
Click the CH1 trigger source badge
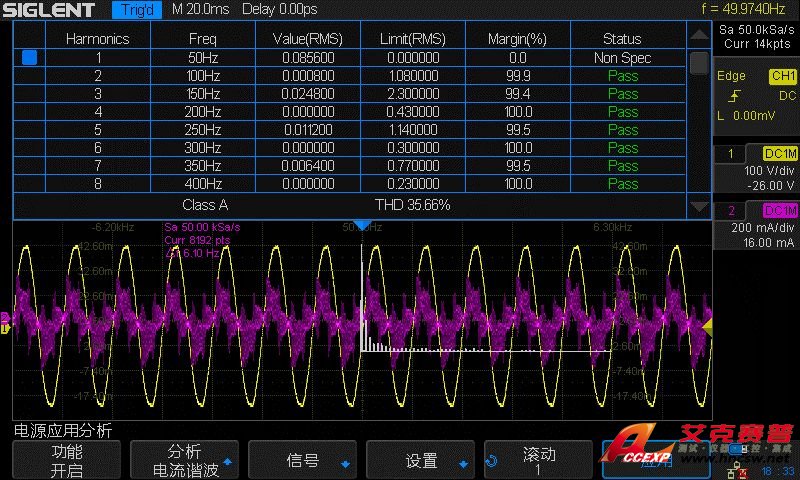coord(781,76)
